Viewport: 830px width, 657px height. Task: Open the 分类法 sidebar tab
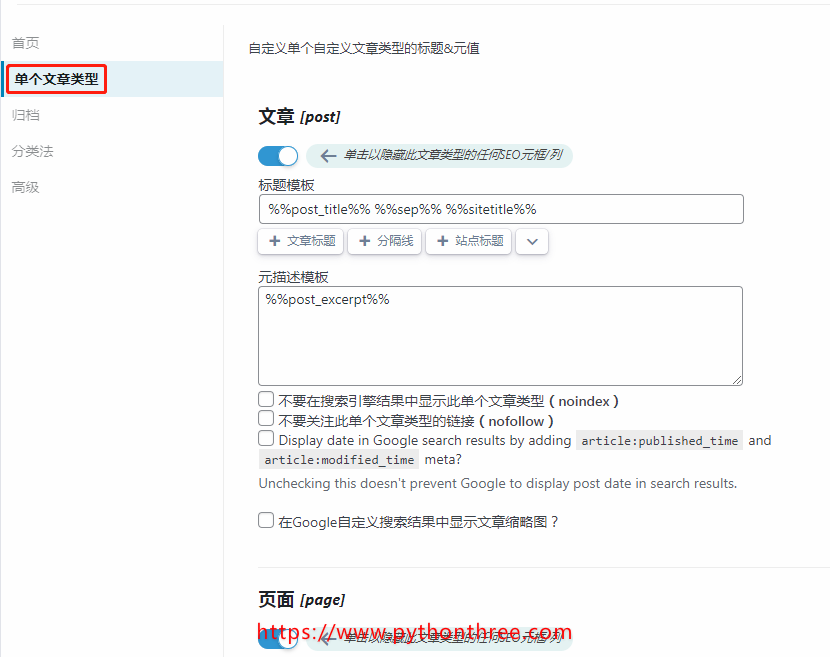(x=32, y=151)
